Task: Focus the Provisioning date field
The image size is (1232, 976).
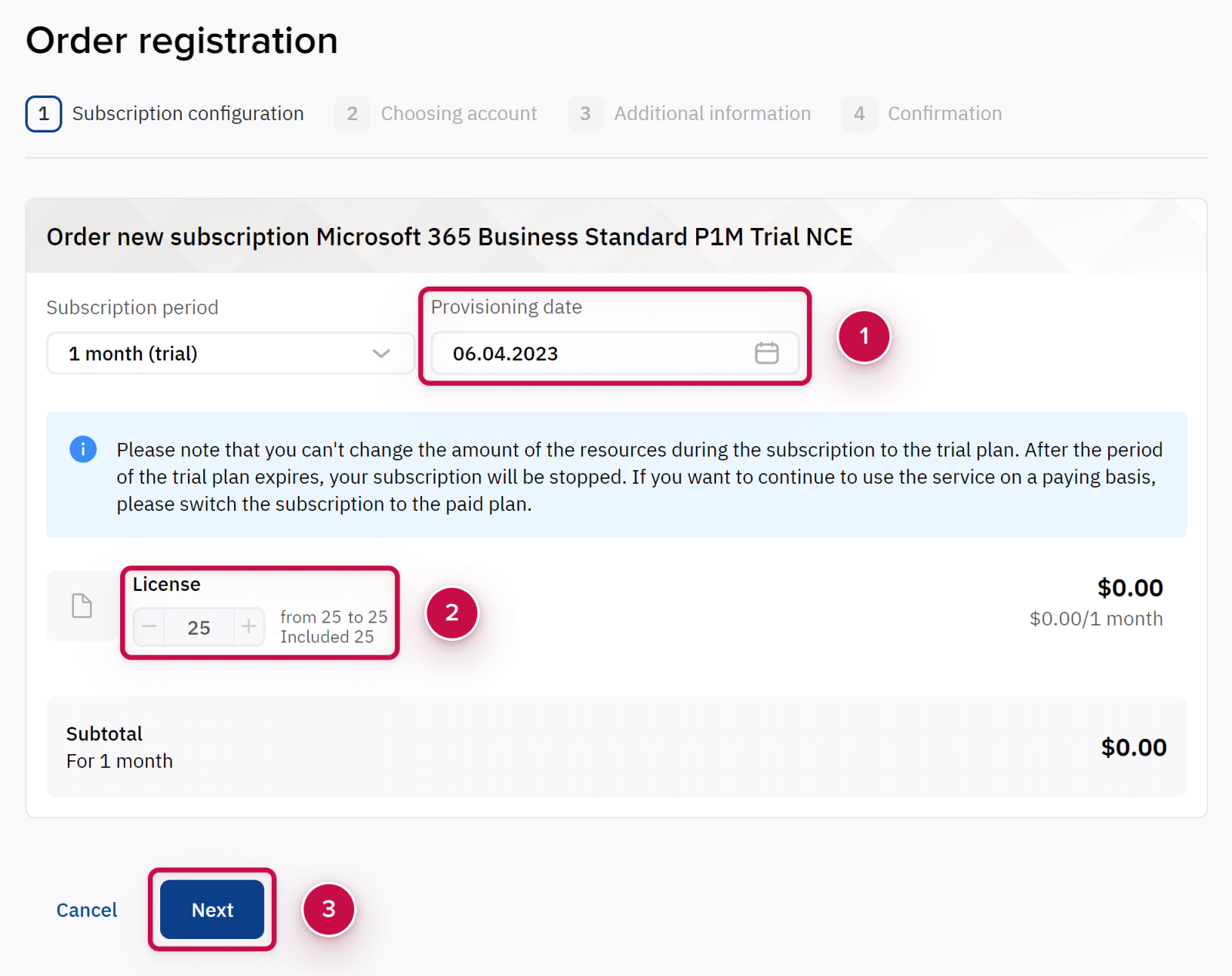Action: 593,354
